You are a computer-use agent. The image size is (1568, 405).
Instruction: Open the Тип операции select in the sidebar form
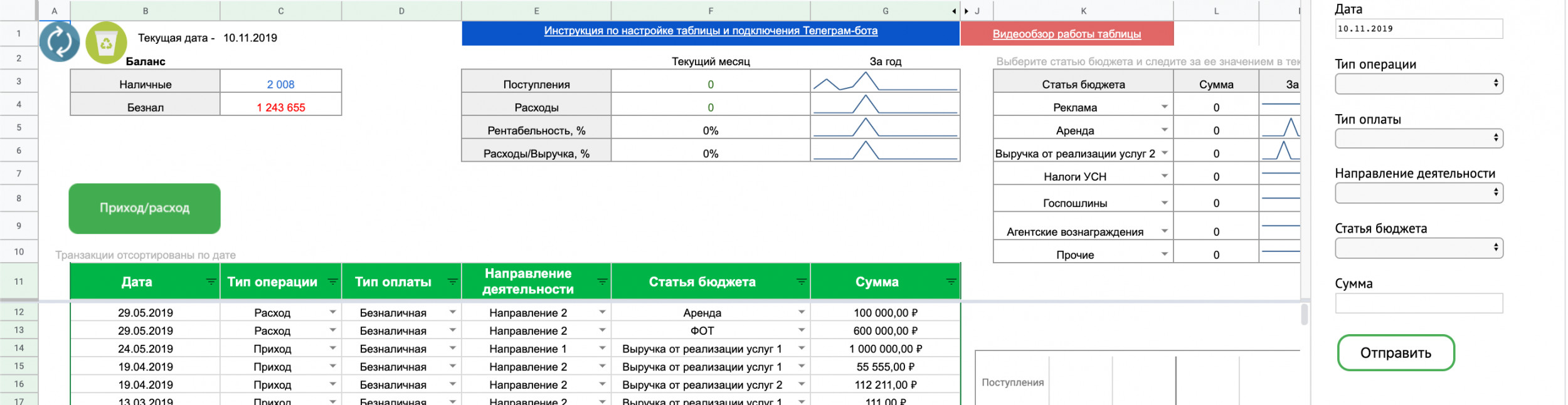point(1419,84)
